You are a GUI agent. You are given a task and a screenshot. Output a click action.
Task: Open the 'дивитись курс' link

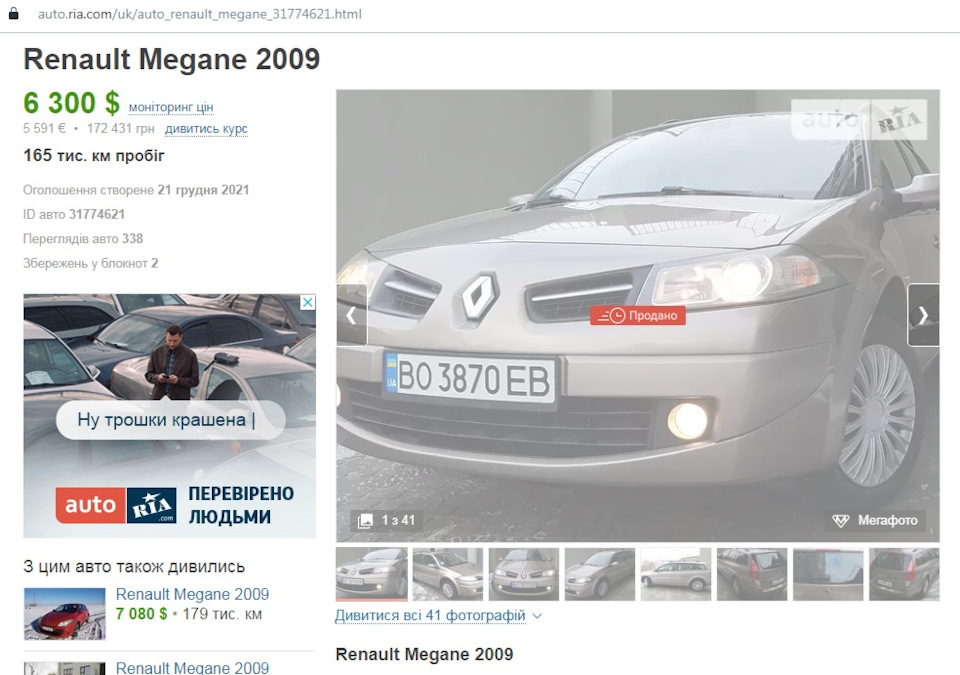pyautogui.click(x=206, y=129)
